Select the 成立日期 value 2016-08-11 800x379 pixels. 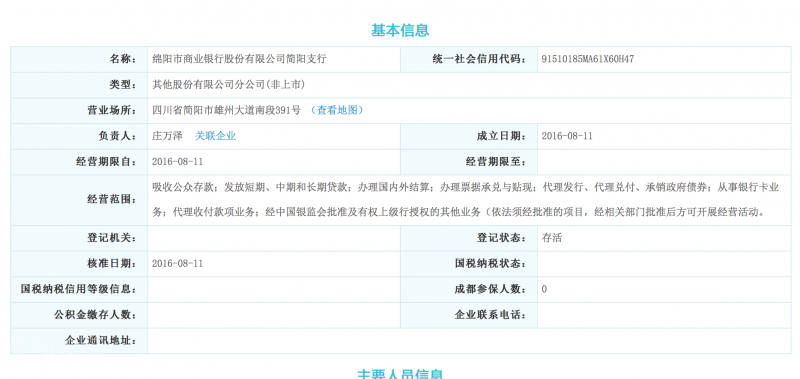[567, 136]
